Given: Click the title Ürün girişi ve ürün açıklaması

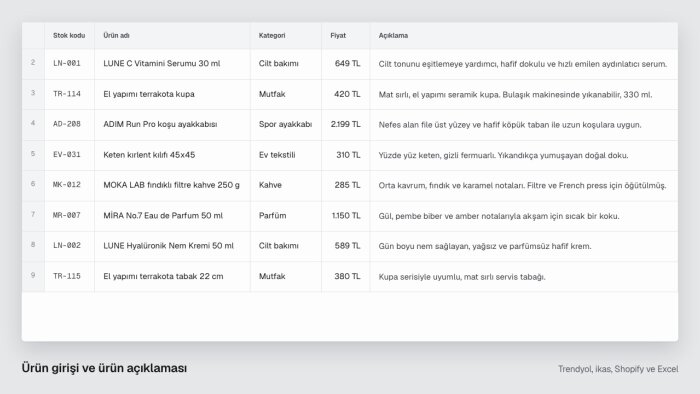Looking at the screenshot, I should click(104, 368).
